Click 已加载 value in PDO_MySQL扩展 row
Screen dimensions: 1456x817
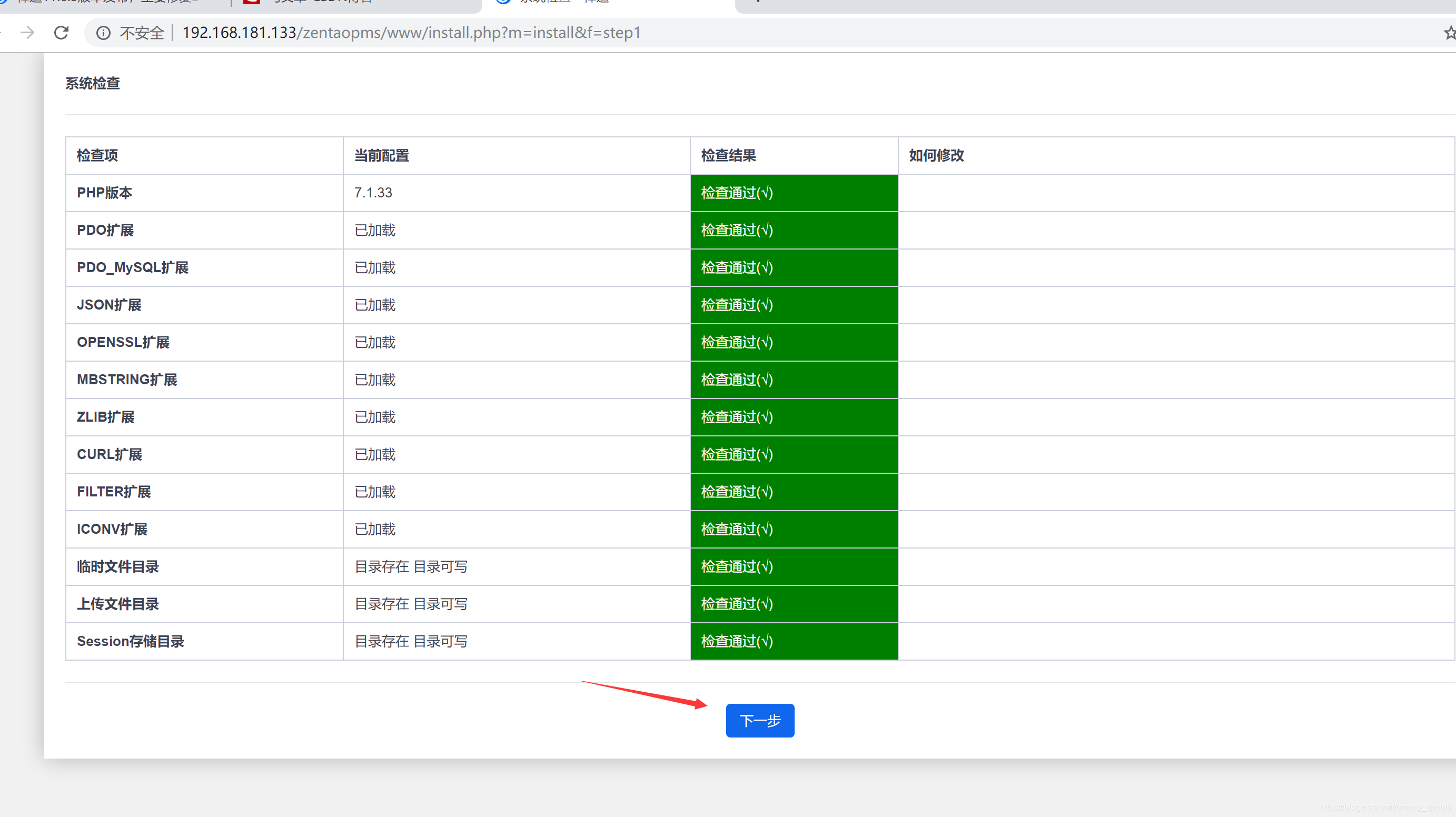(x=375, y=267)
